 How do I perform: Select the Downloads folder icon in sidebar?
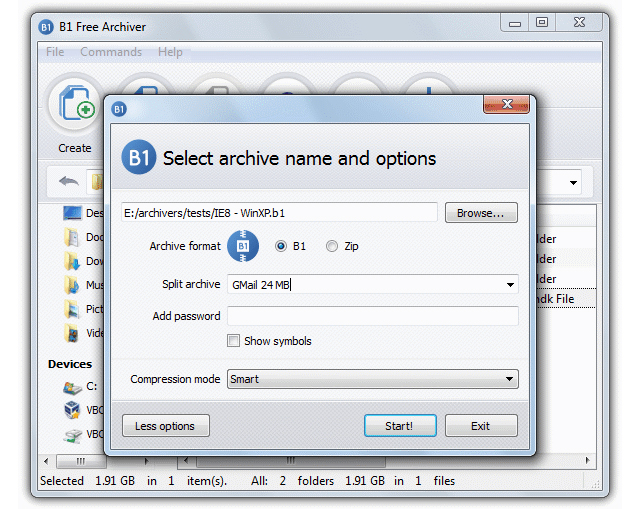point(72,261)
